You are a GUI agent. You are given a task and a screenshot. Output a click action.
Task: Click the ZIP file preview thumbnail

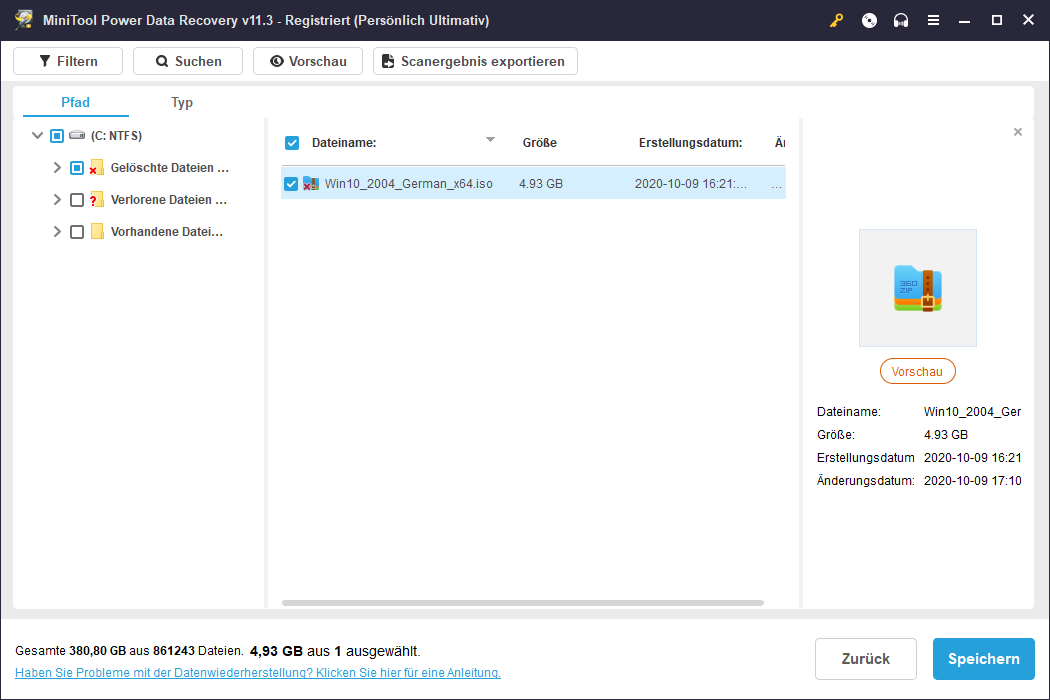click(917, 288)
